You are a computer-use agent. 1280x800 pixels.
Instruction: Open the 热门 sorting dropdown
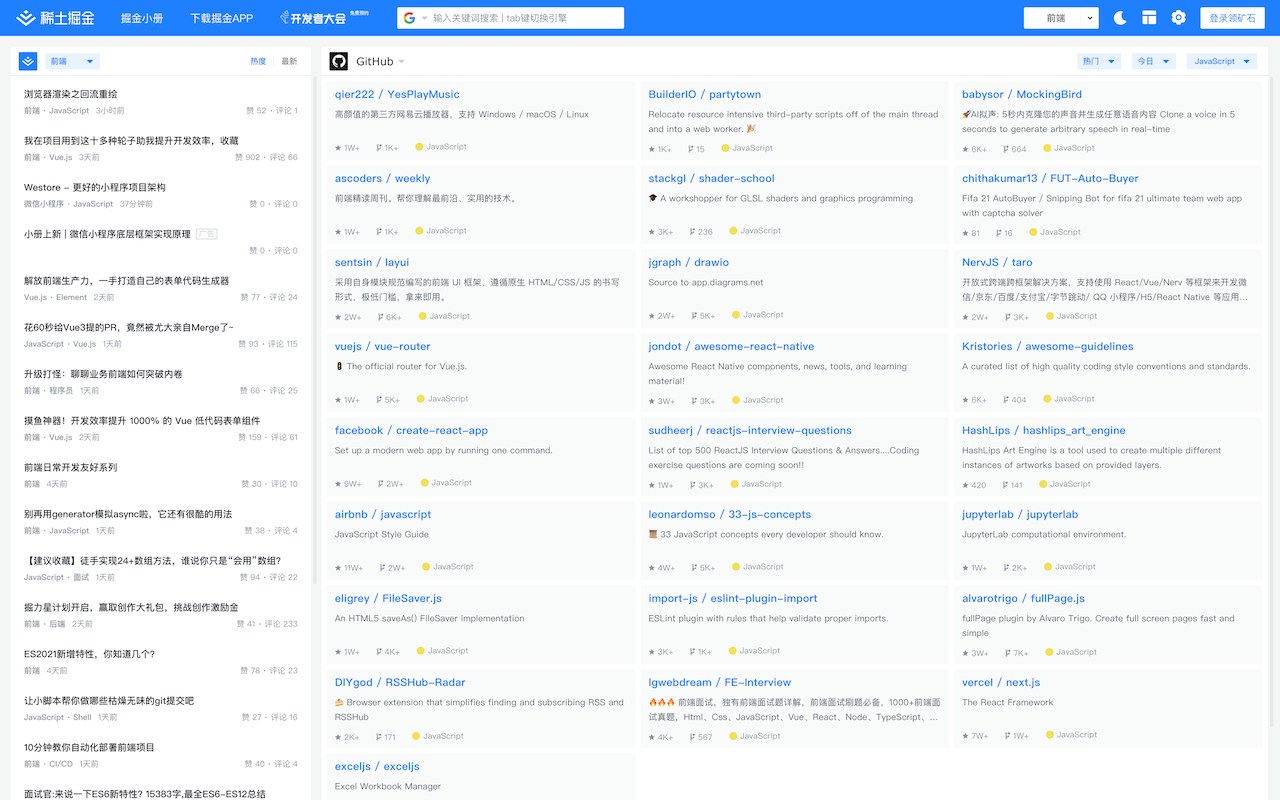click(1099, 61)
